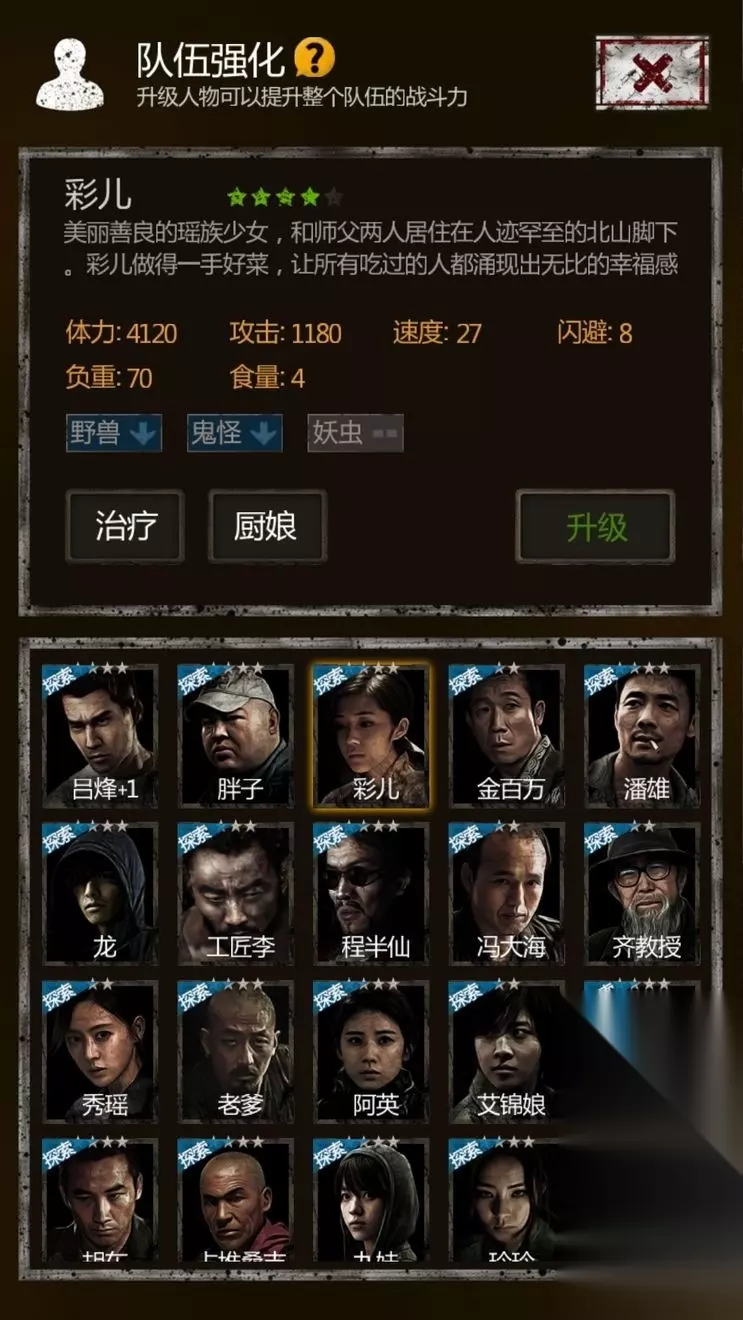Select the 金百万 character portrait

click(x=507, y=735)
